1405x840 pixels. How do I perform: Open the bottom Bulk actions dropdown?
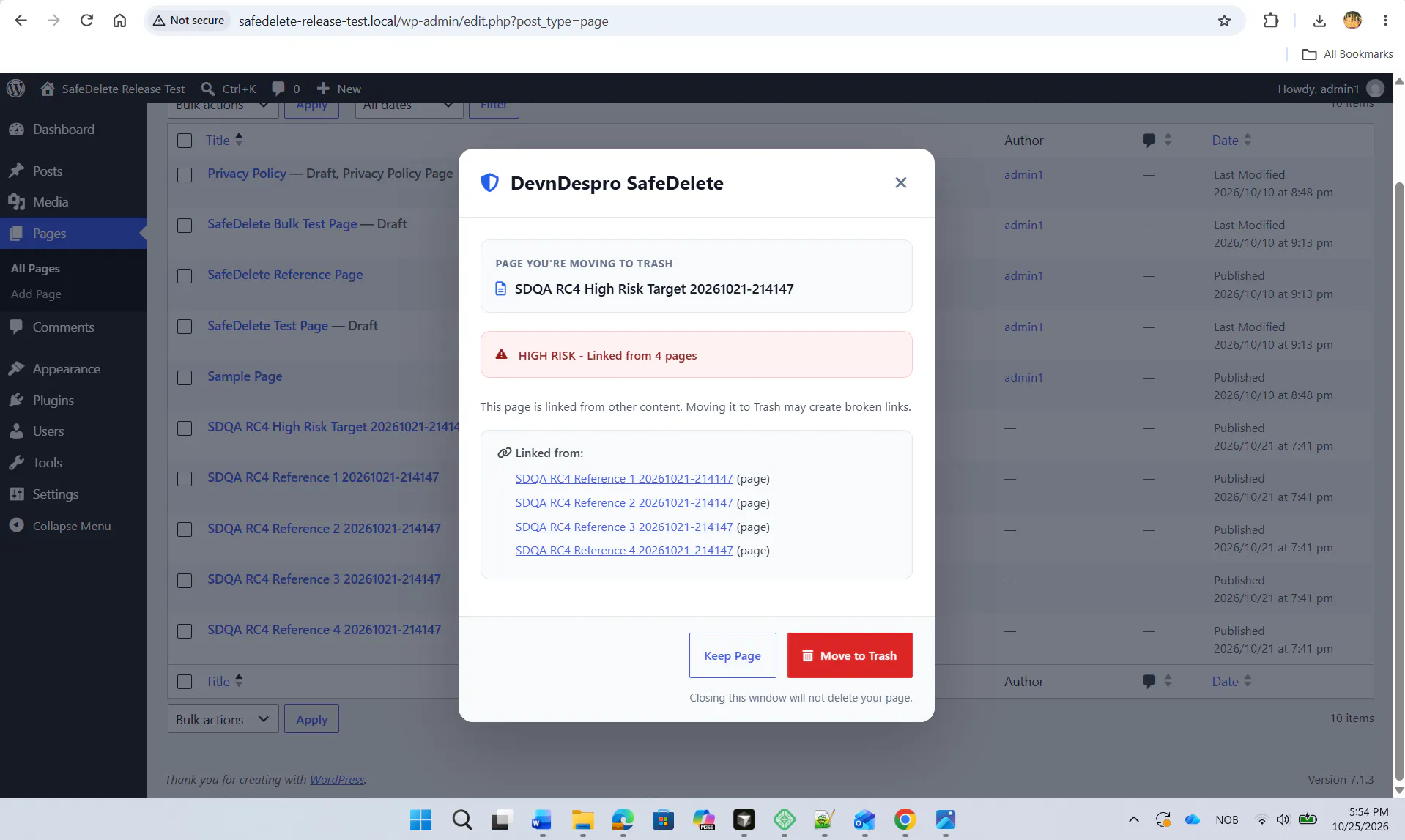tap(223, 719)
